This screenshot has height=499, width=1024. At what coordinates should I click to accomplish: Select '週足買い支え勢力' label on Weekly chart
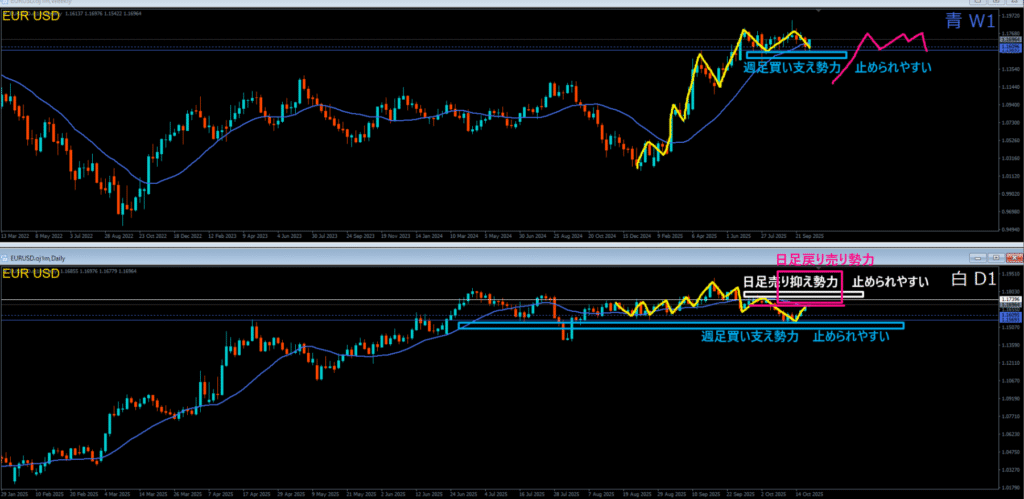(790, 67)
